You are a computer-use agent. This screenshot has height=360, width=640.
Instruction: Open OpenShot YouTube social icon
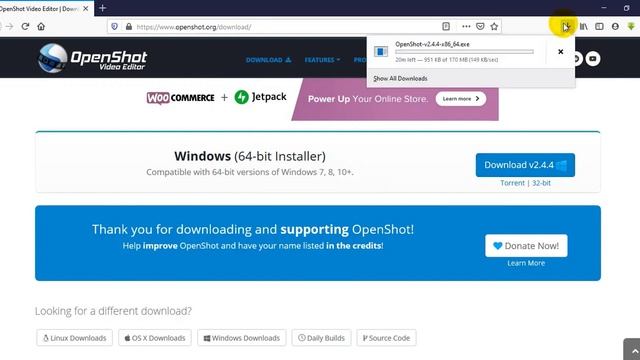pos(593,59)
